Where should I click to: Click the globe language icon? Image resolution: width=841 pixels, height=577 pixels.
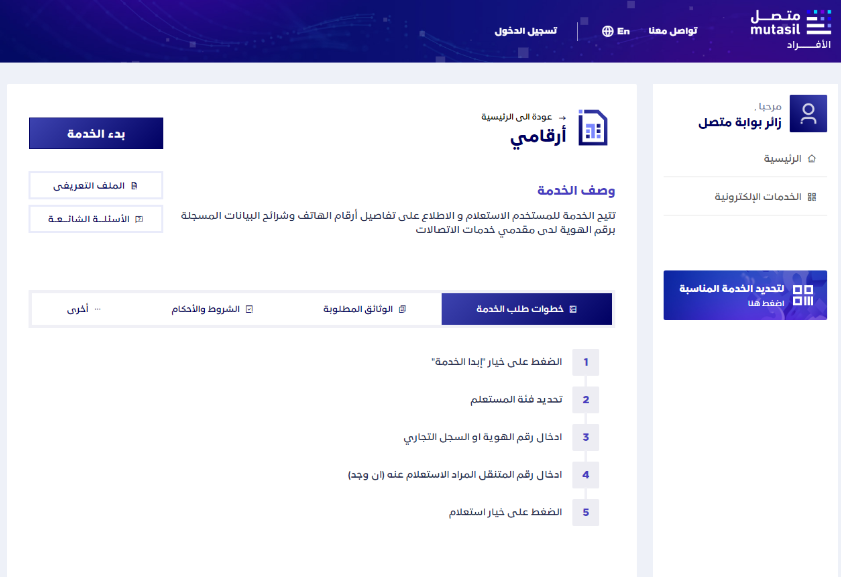(x=607, y=31)
